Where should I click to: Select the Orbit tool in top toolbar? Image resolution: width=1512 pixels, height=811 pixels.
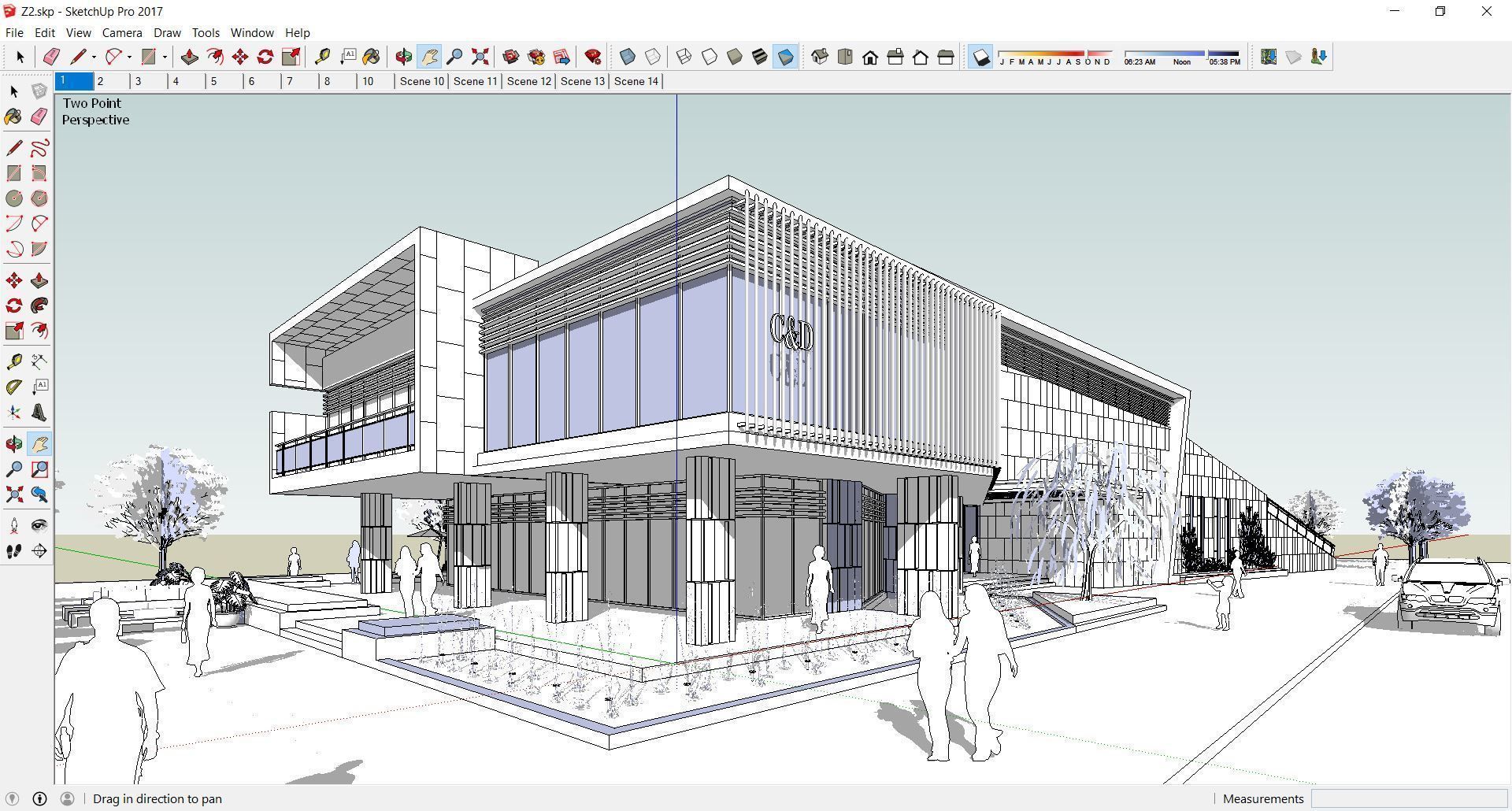(x=404, y=57)
